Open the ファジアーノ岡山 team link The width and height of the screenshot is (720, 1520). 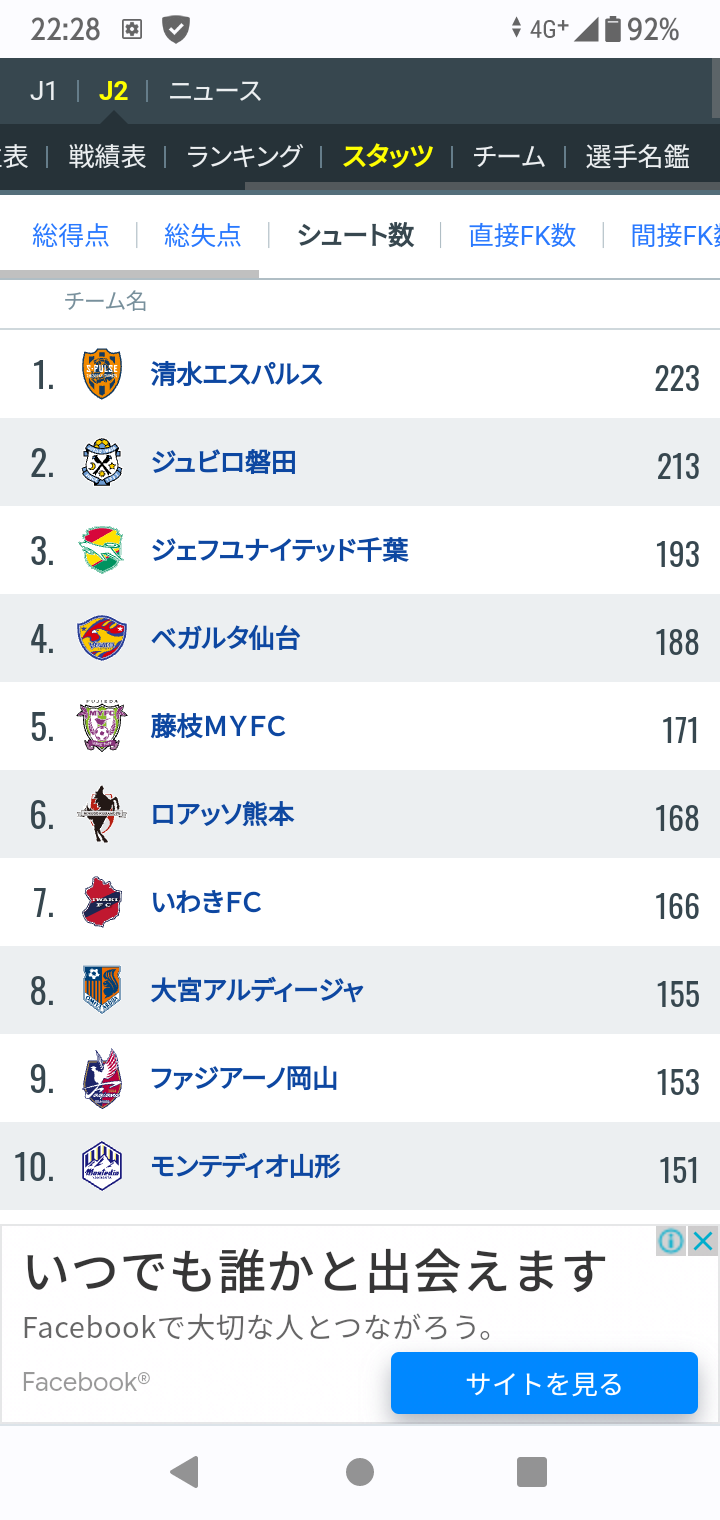244,1078
